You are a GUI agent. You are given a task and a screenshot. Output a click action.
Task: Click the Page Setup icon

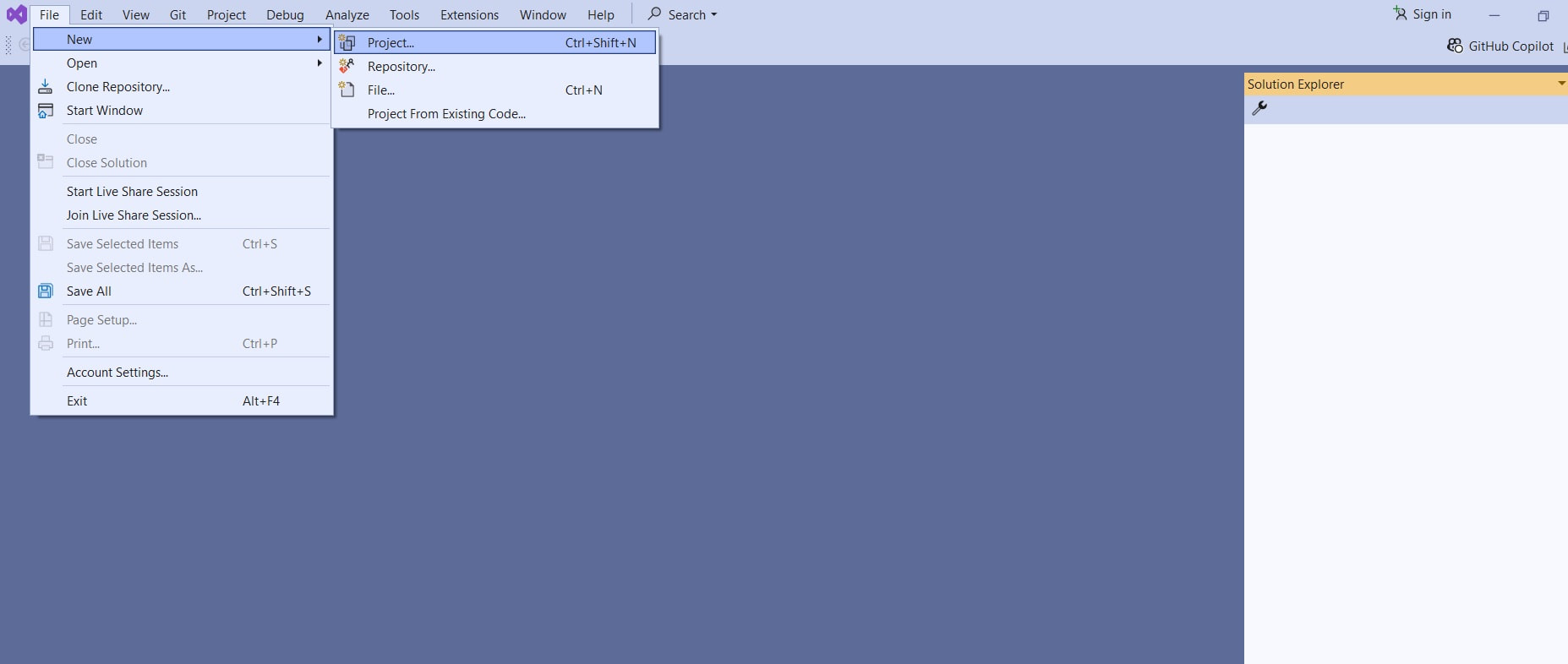[x=46, y=319]
